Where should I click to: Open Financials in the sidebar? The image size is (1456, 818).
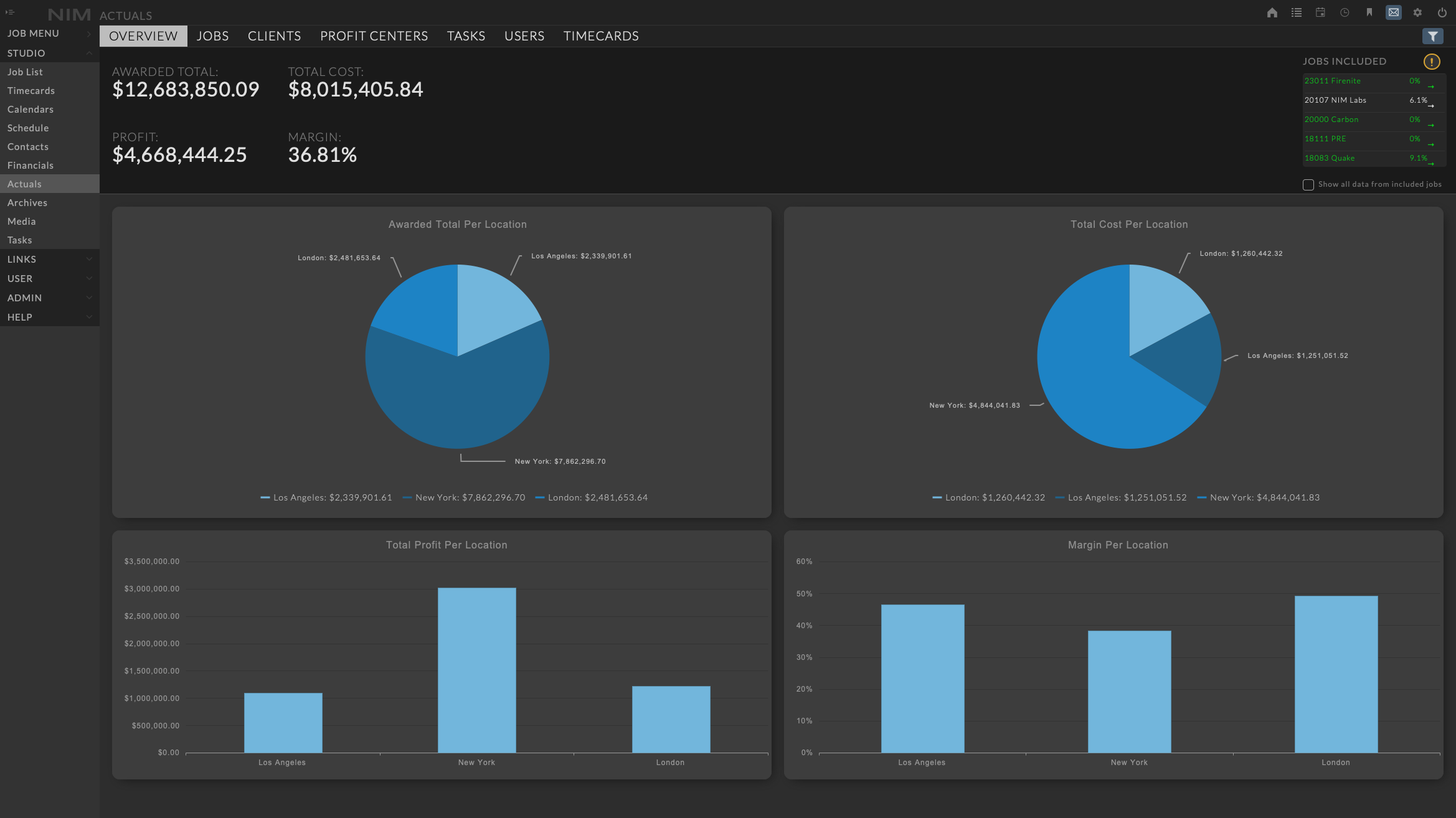point(31,165)
